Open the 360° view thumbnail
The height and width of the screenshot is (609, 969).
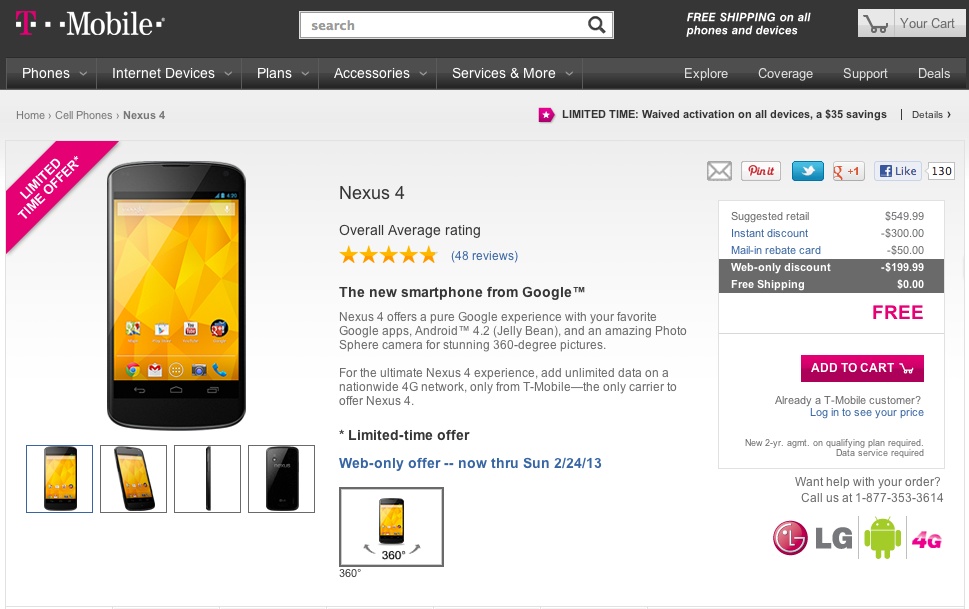(391, 527)
